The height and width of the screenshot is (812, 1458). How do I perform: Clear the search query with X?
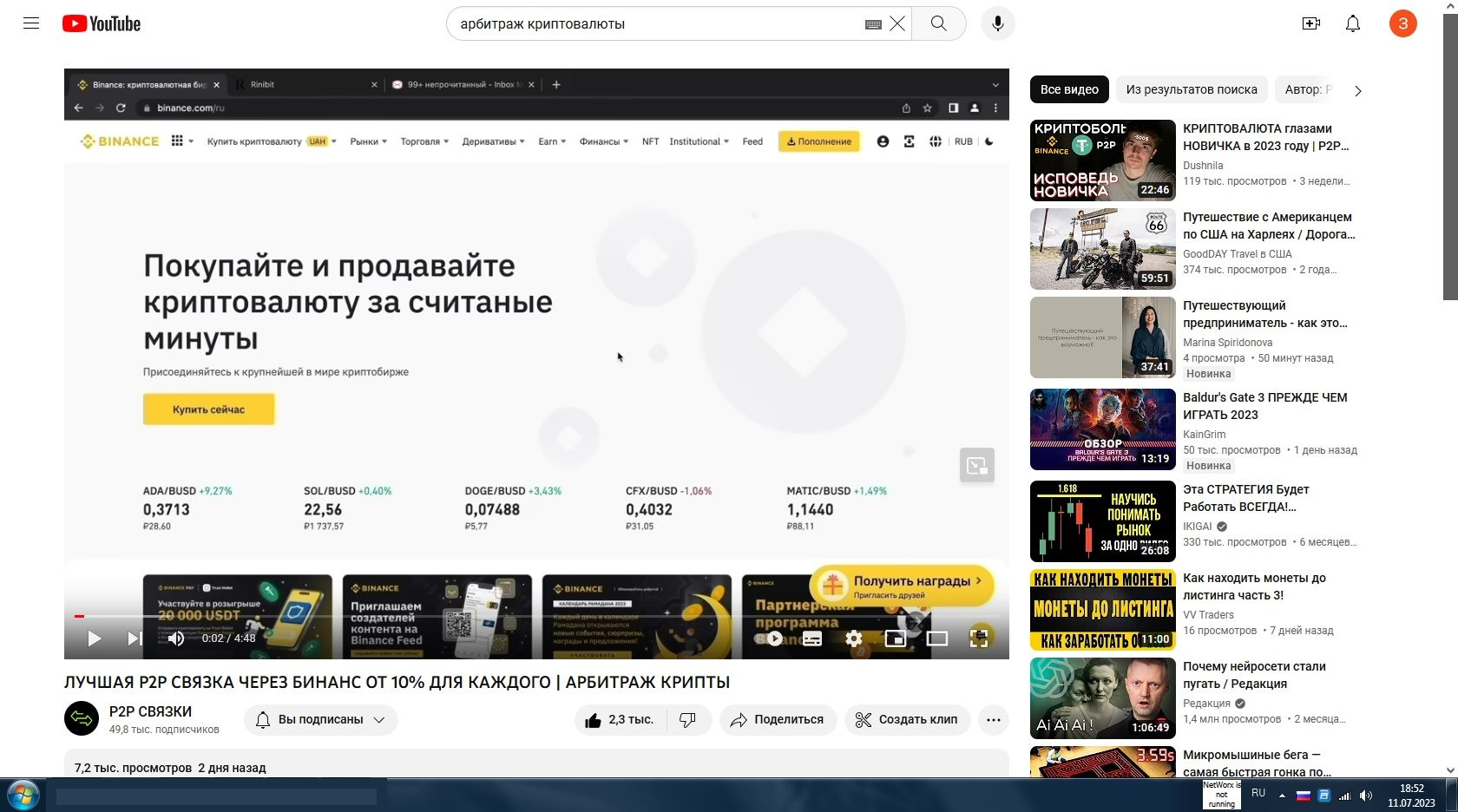[897, 23]
